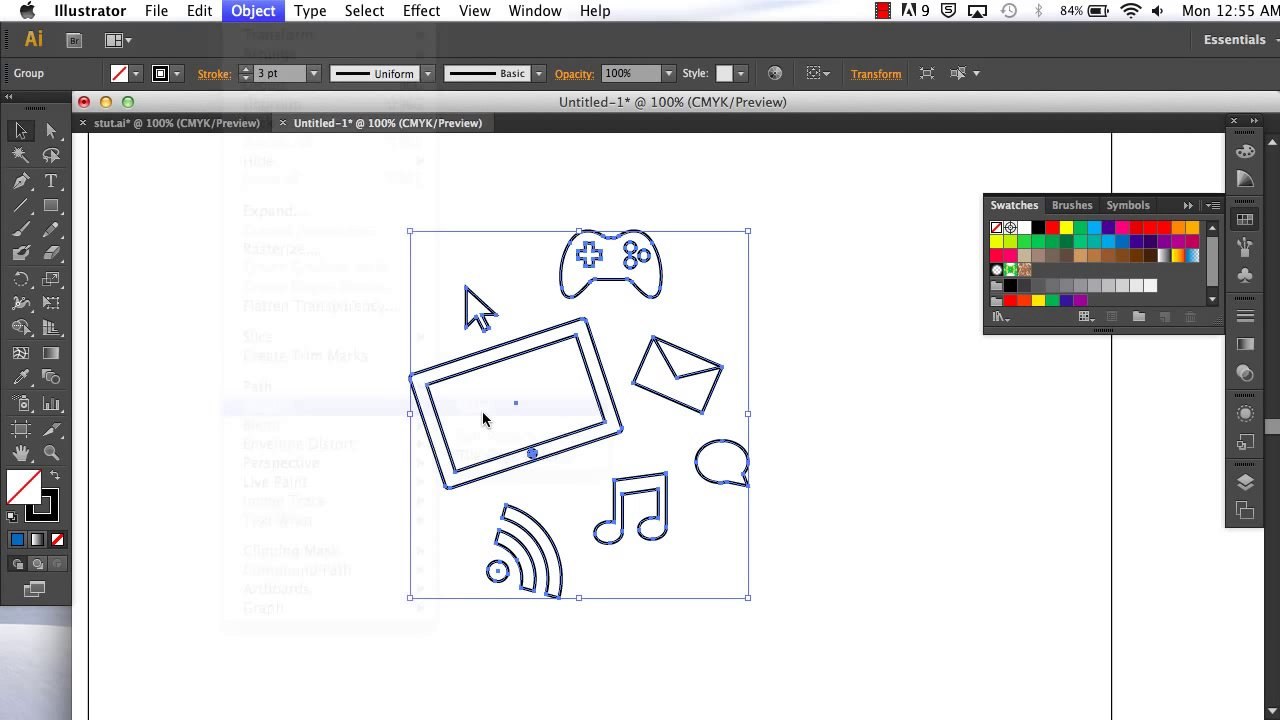This screenshot has width=1280, height=720.
Task: Activate the Fill box in toolbar
Action: click(23, 487)
